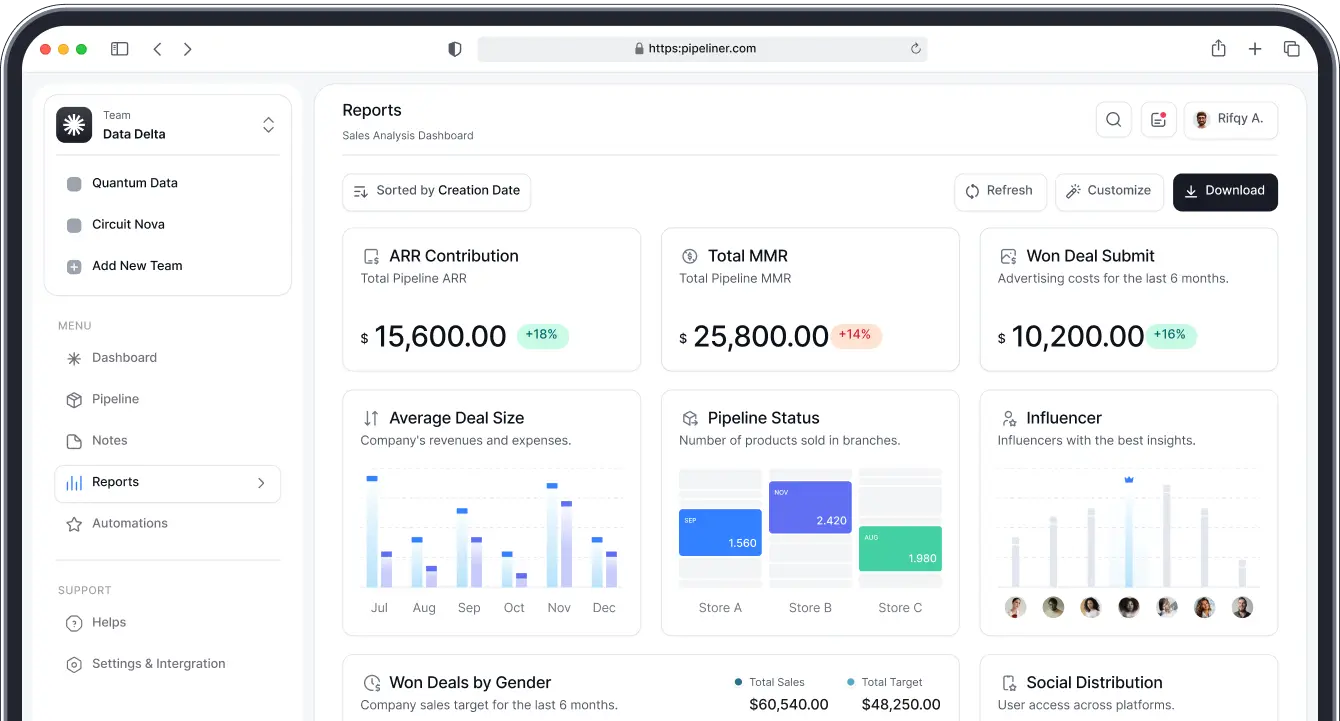The height and width of the screenshot is (721, 1340).
Task: Expand the Data Delta team switcher
Action: point(268,125)
